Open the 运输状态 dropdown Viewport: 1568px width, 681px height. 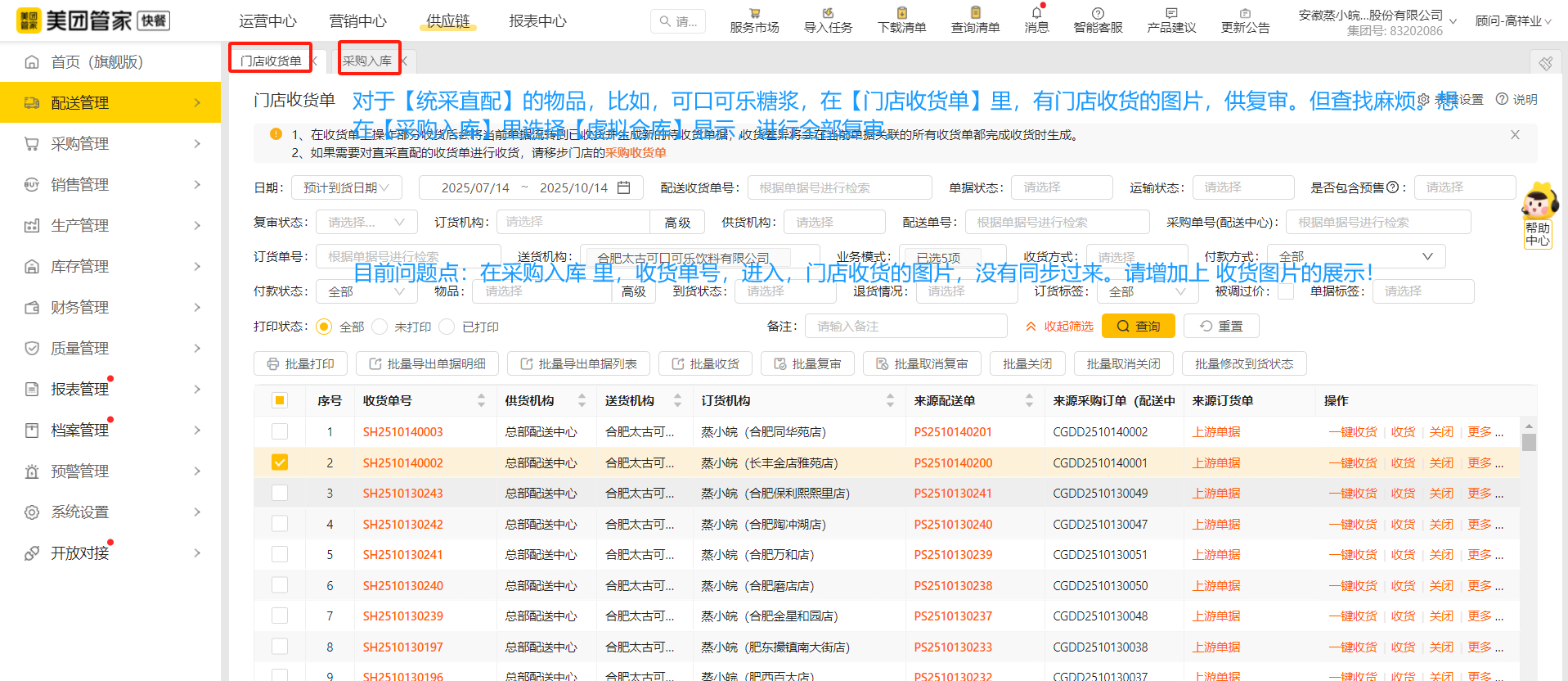click(x=1242, y=187)
